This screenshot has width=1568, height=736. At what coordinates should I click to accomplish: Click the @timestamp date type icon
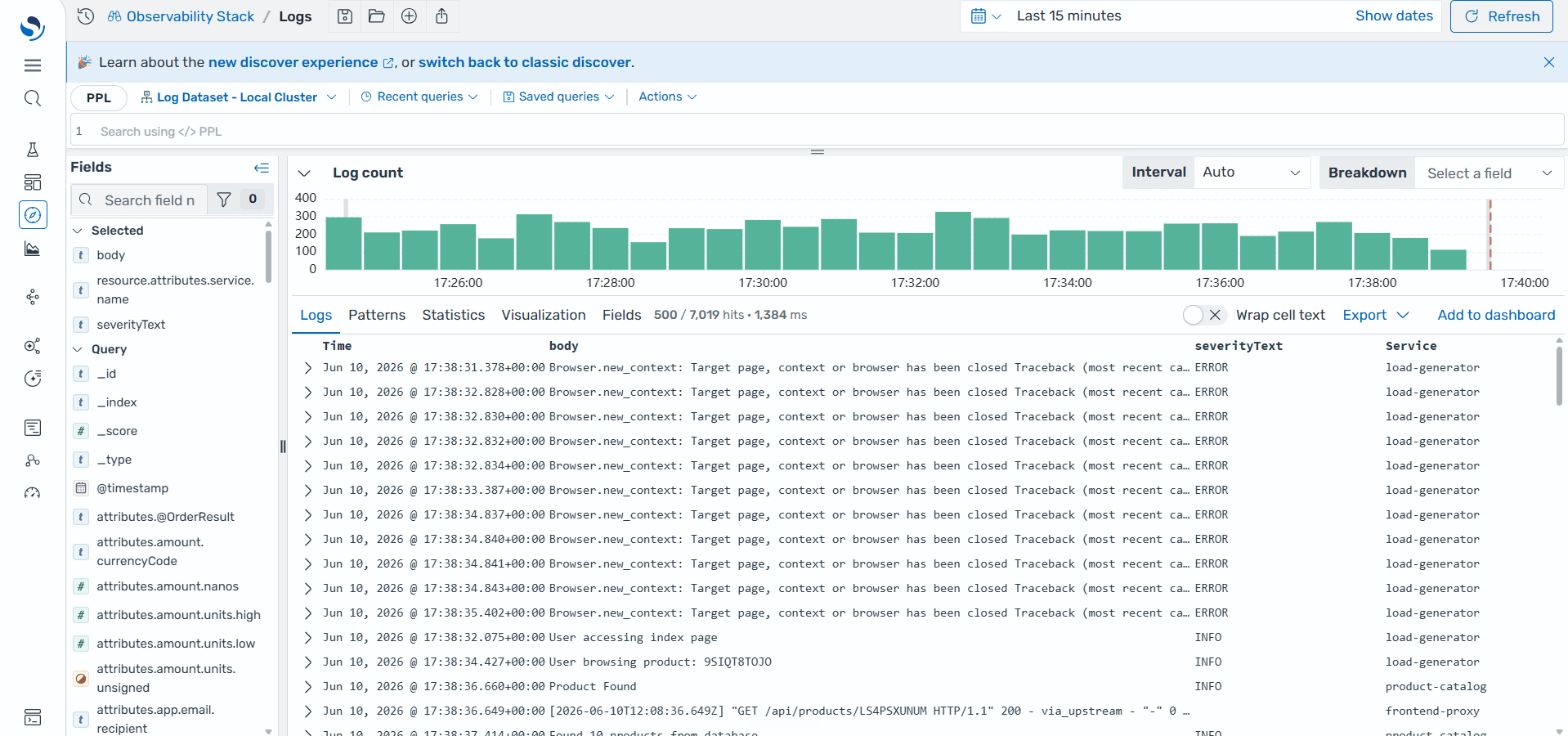pyautogui.click(x=81, y=488)
